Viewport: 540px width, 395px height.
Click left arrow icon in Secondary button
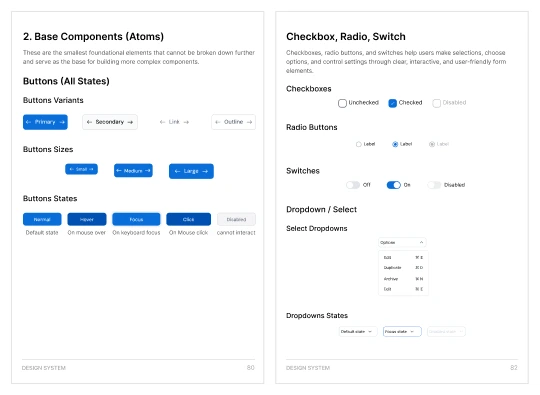[x=89, y=122]
